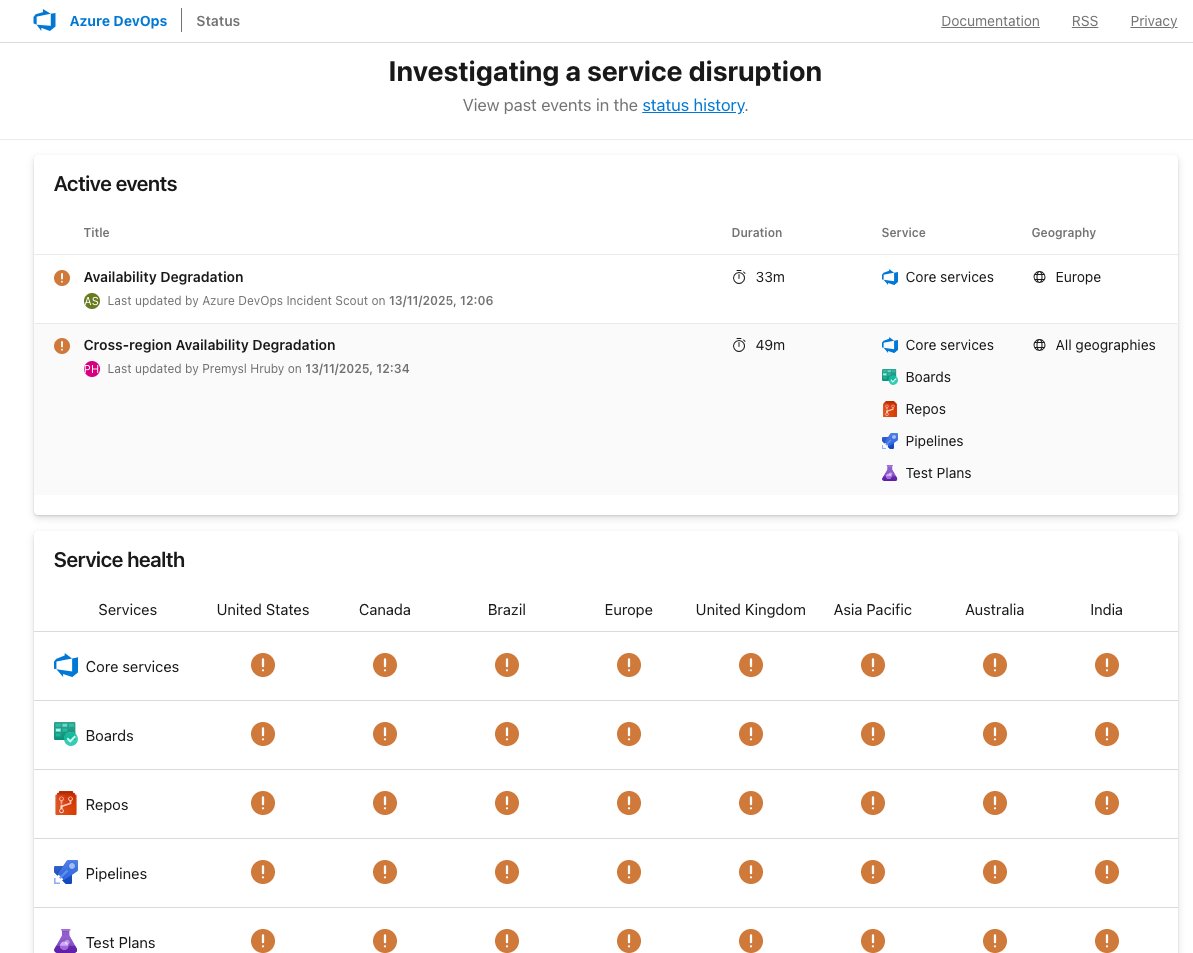1193x953 pixels.
Task: Click the stopwatch icon beside 33m duration
Action: (x=739, y=277)
